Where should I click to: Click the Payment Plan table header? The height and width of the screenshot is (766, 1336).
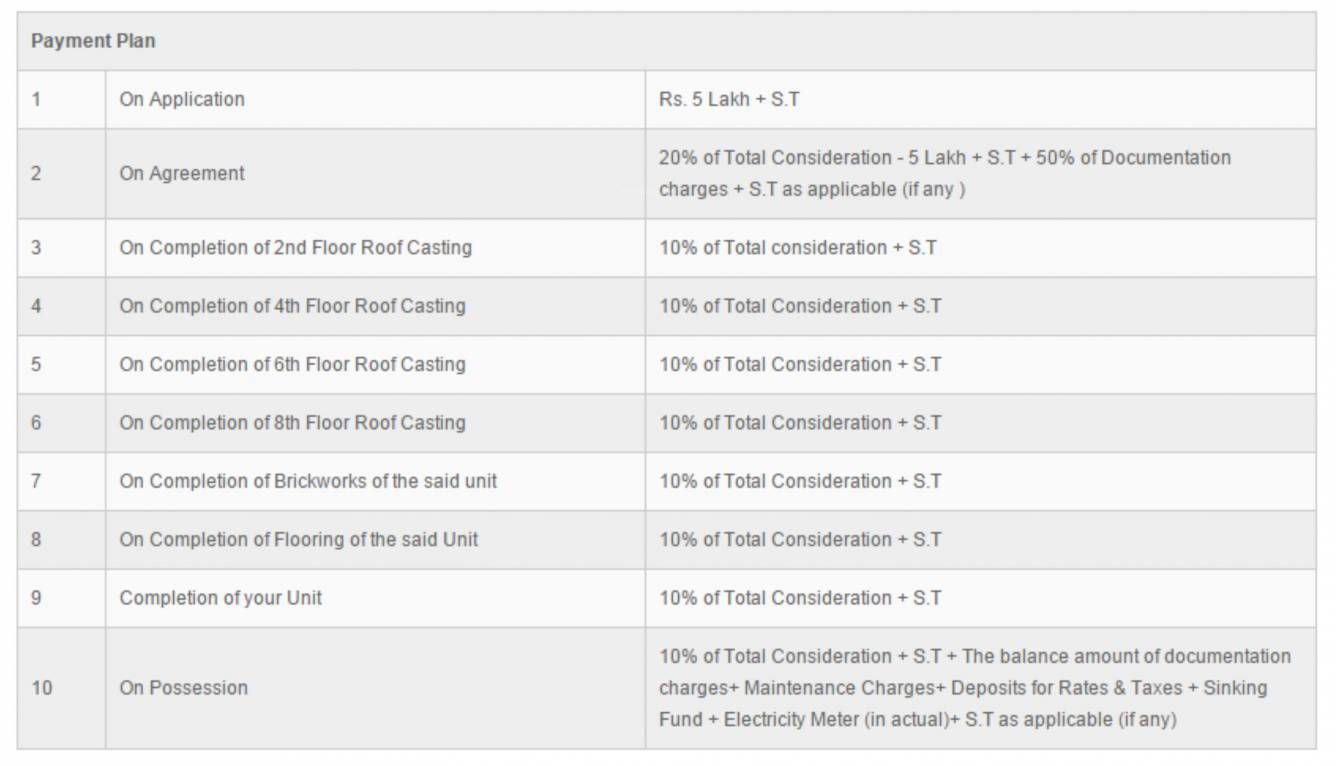[93, 42]
